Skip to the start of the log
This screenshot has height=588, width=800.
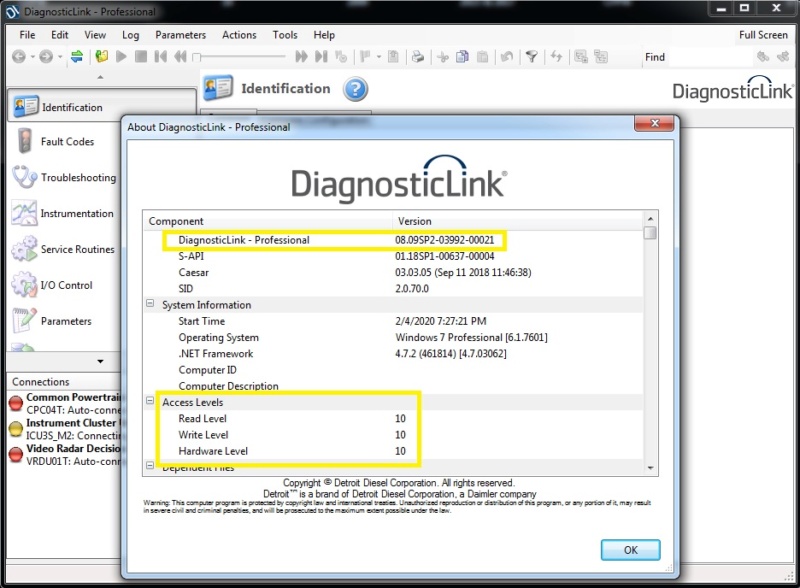click(x=161, y=57)
